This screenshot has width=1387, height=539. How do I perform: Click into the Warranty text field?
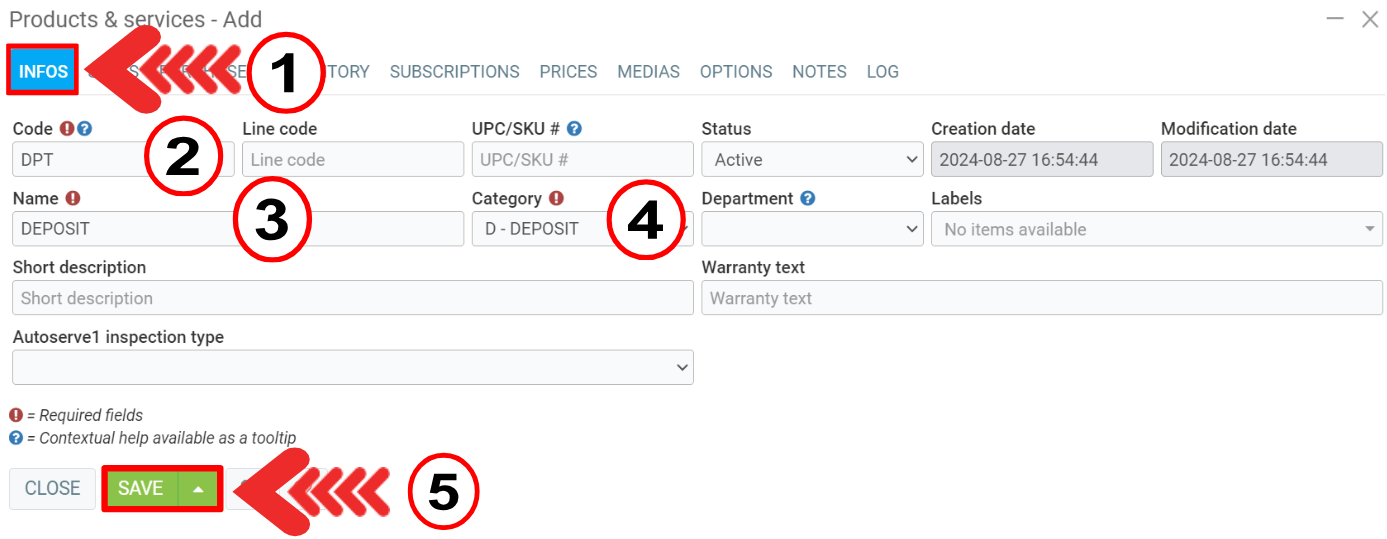click(1041, 298)
